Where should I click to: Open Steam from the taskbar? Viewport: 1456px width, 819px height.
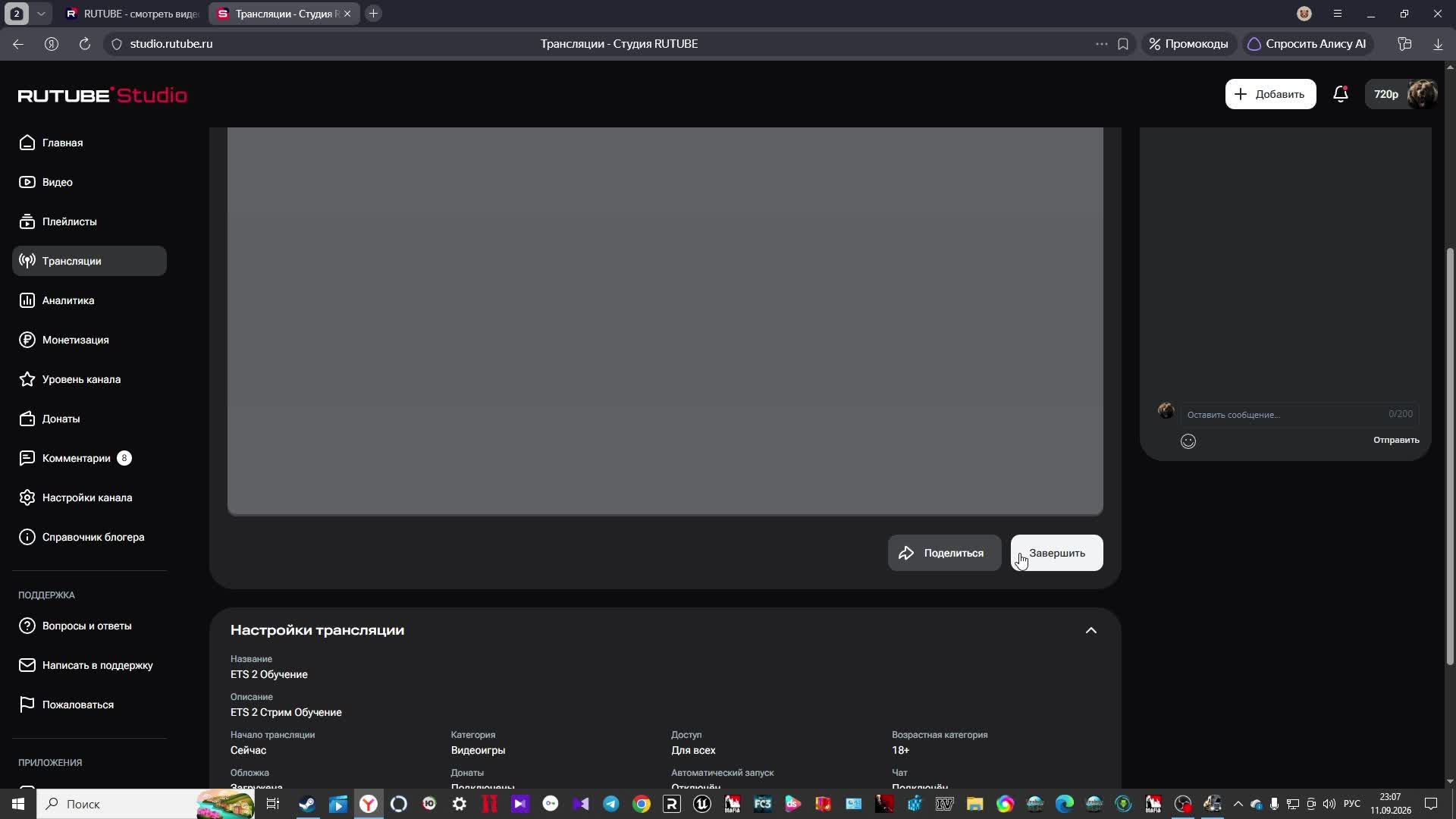pyautogui.click(x=307, y=804)
